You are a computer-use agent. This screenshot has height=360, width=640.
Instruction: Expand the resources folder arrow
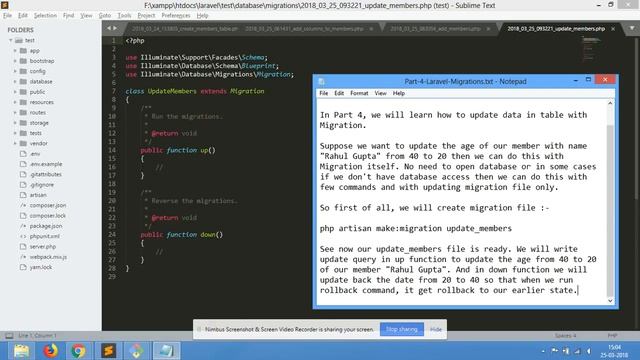click(x=15, y=102)
